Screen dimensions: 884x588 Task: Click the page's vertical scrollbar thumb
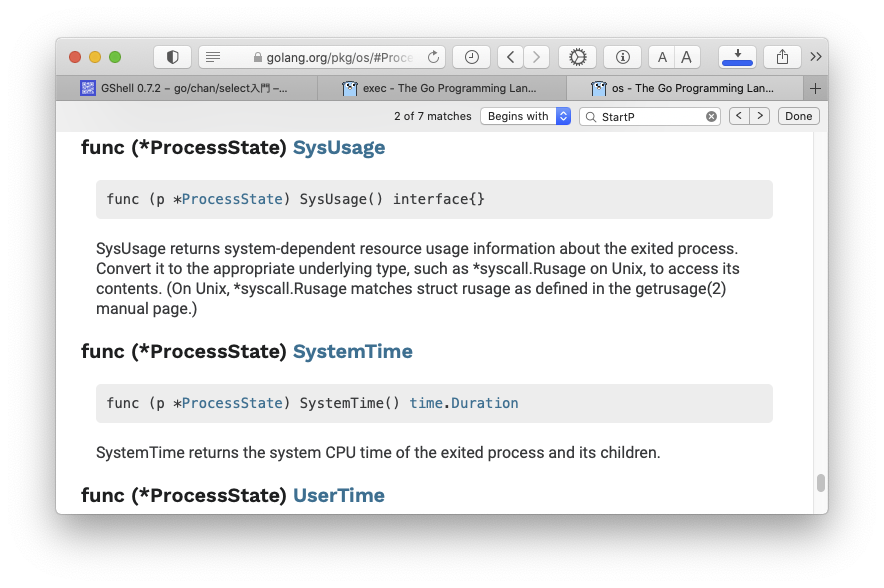(821, 483)
